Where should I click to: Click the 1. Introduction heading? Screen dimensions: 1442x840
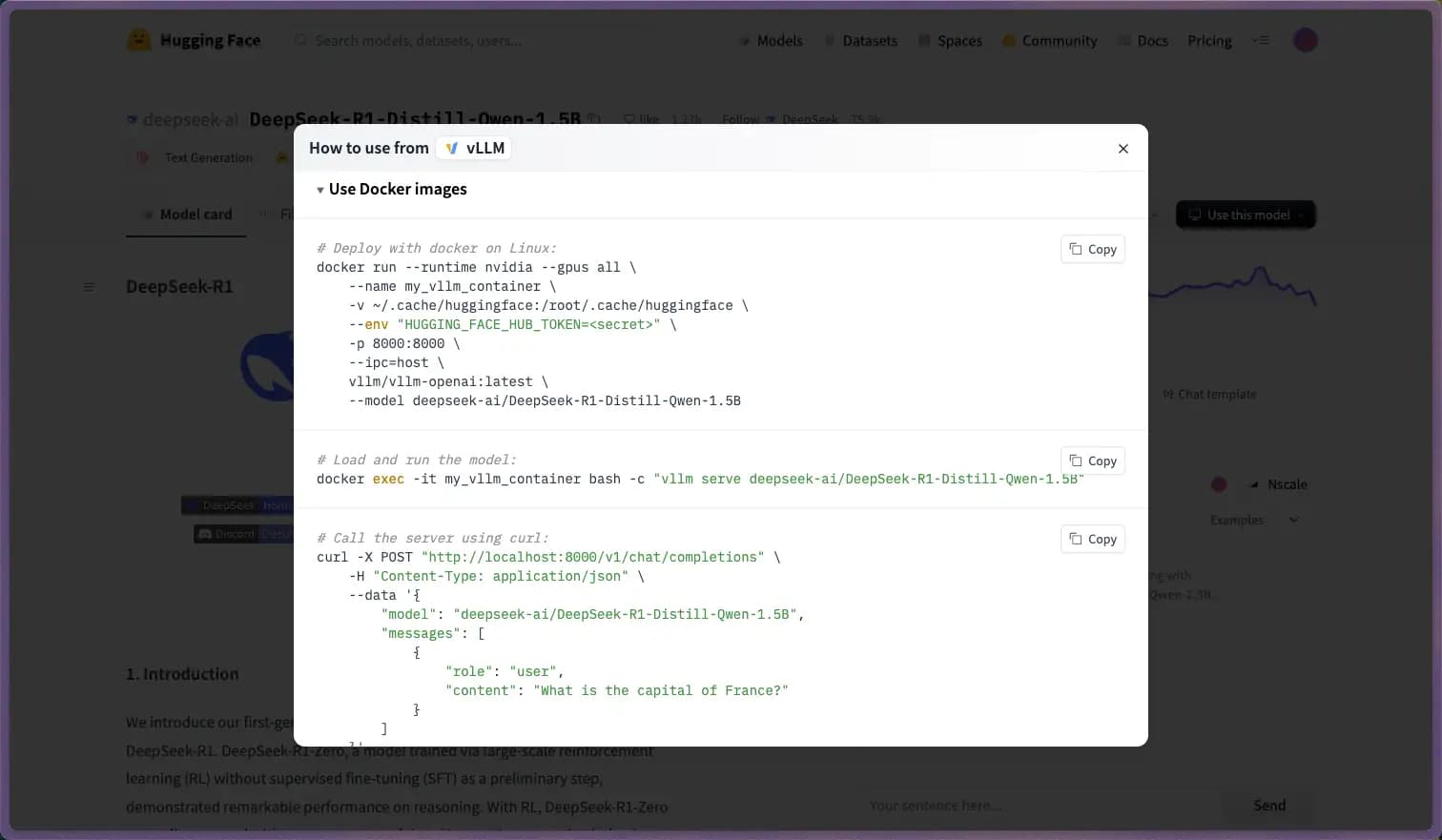(182, 674)
